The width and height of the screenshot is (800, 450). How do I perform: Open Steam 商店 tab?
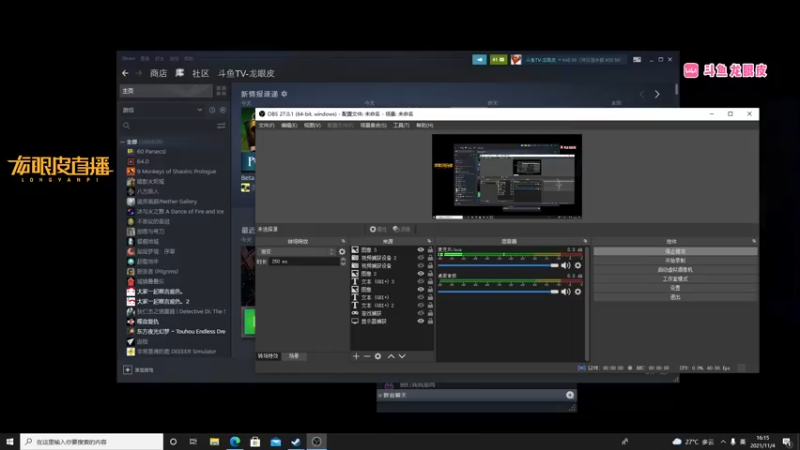coord(158,73)
